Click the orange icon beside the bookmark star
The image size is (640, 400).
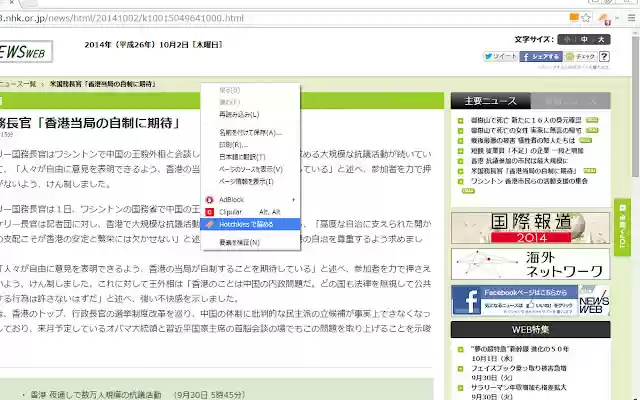pos(574,17)
